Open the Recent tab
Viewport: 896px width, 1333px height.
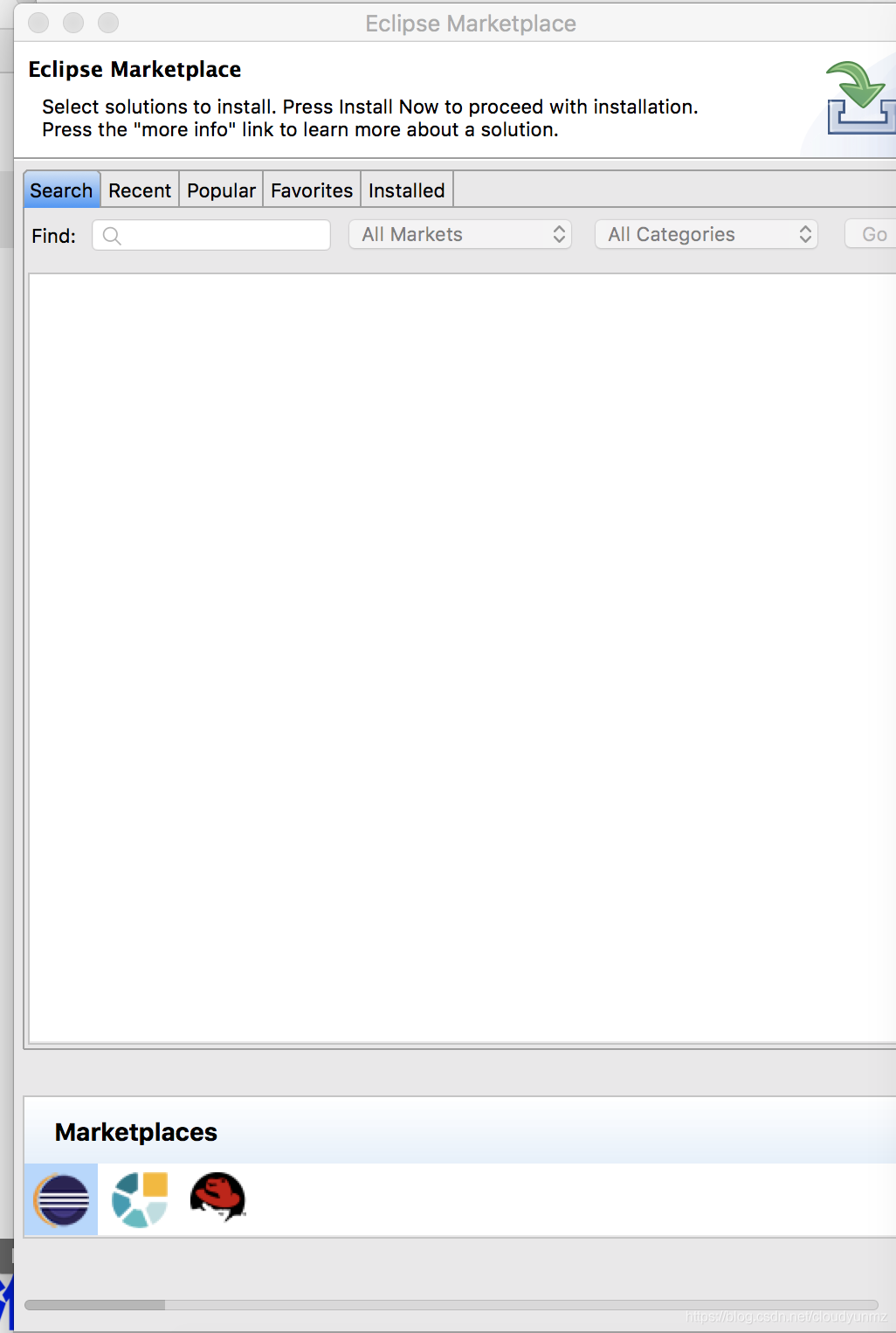click(140, 190)
